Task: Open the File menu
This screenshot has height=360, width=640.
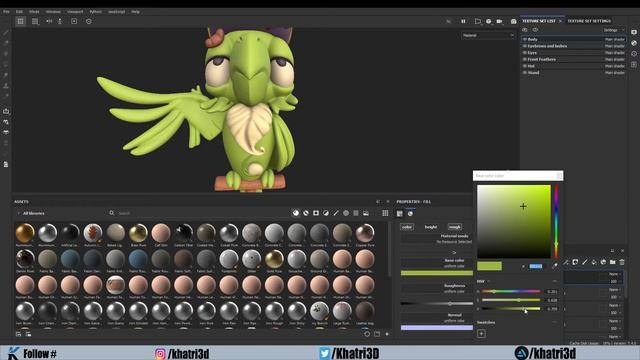Action: pyautogui.click(x=7, y=12)
